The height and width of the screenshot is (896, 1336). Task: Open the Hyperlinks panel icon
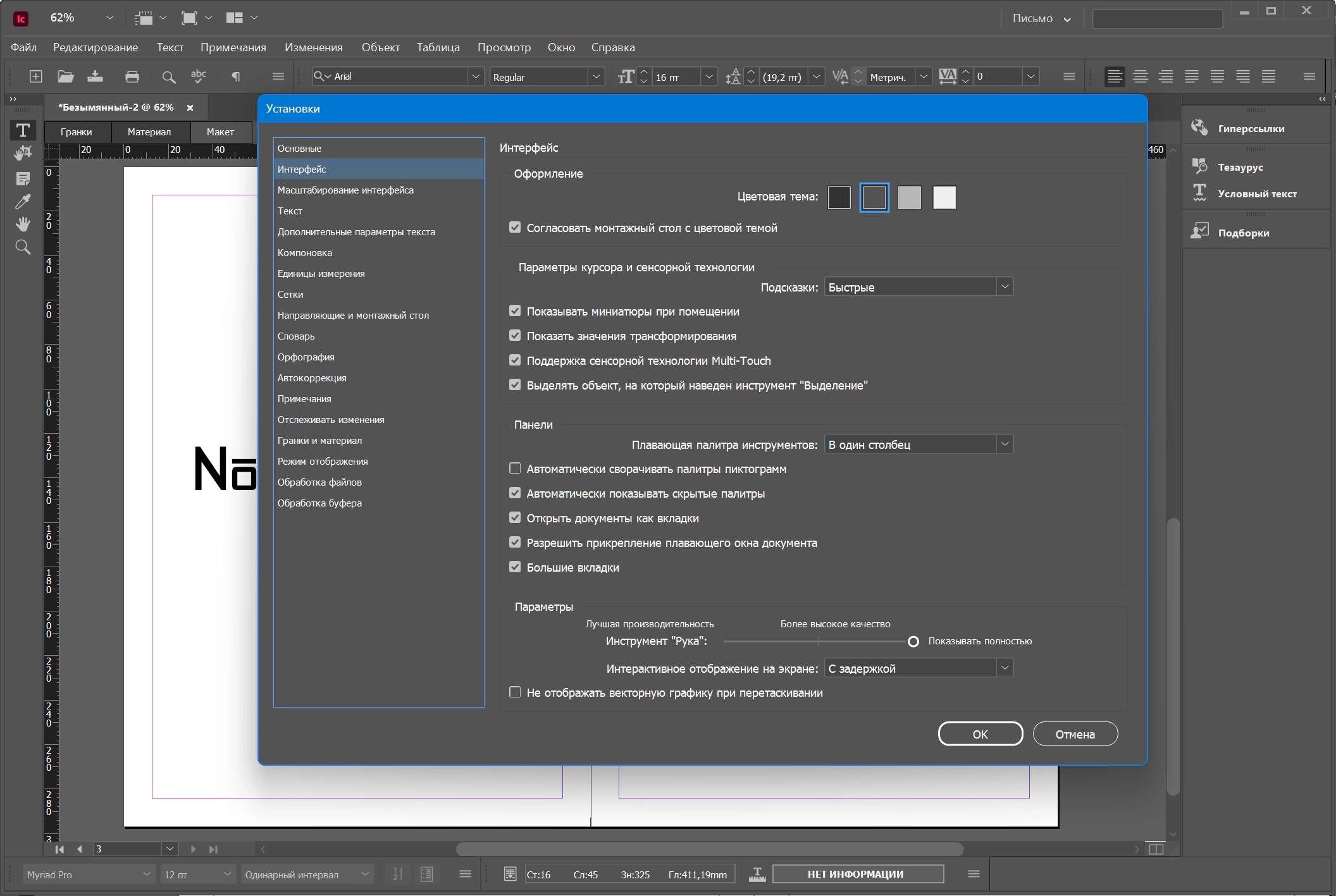click(1199, 128)
